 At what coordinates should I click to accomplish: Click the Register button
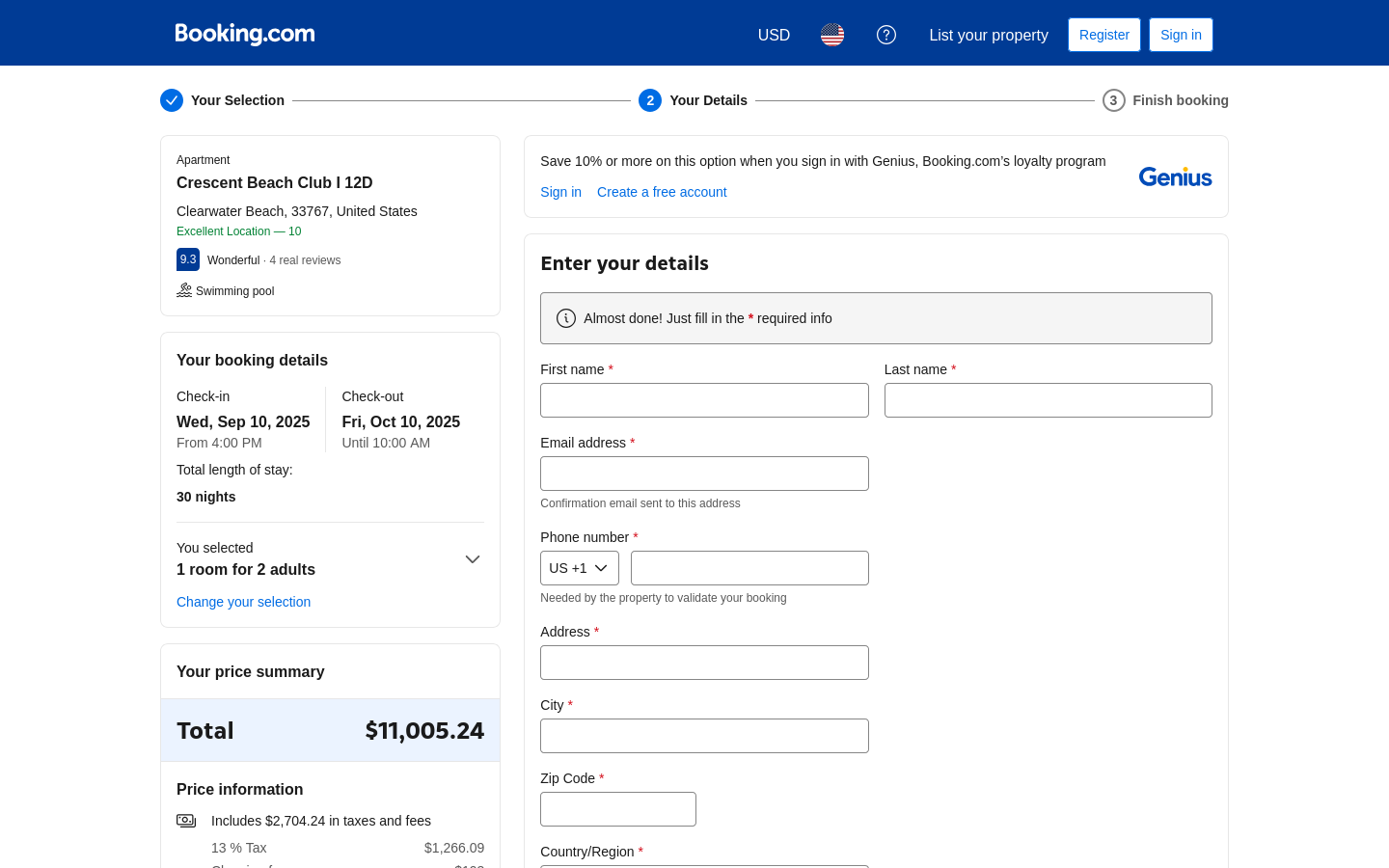pyautogui.click(x=1103, y=35)
